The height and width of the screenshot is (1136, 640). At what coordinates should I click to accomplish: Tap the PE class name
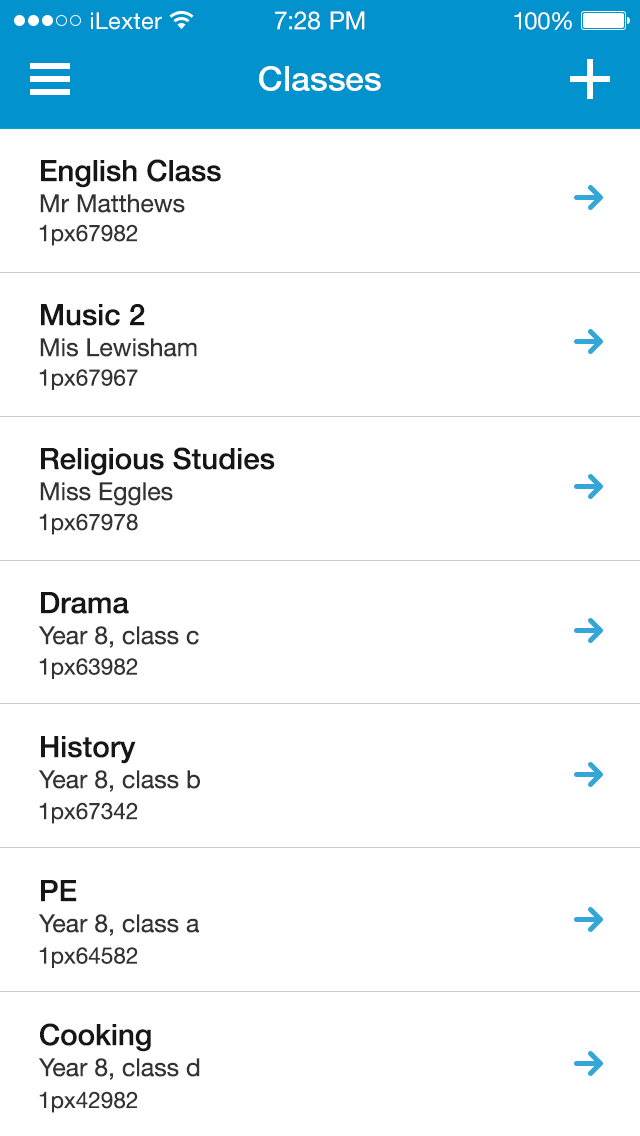(58, 891)
